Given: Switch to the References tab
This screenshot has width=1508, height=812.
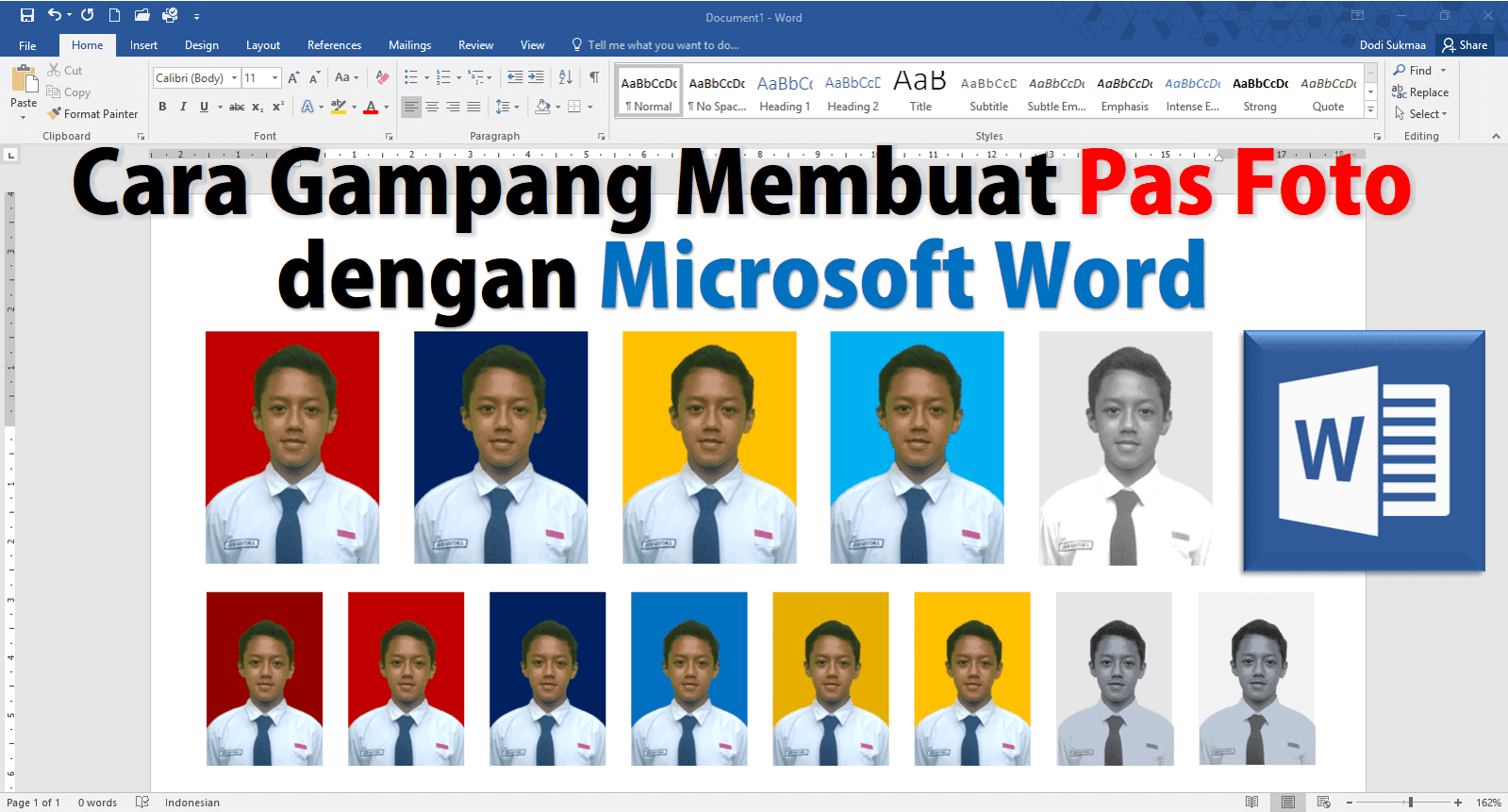Looking at the screenshot, I should tap(334, 45).
